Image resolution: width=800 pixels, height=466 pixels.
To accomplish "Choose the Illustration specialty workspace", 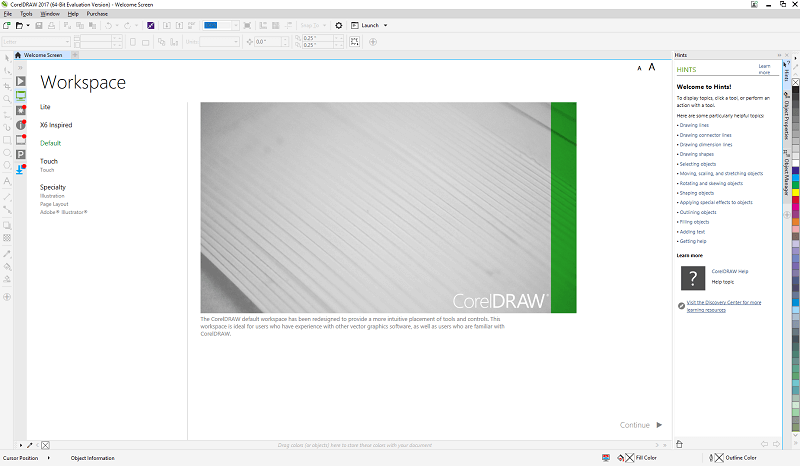I will click(52, 196).
